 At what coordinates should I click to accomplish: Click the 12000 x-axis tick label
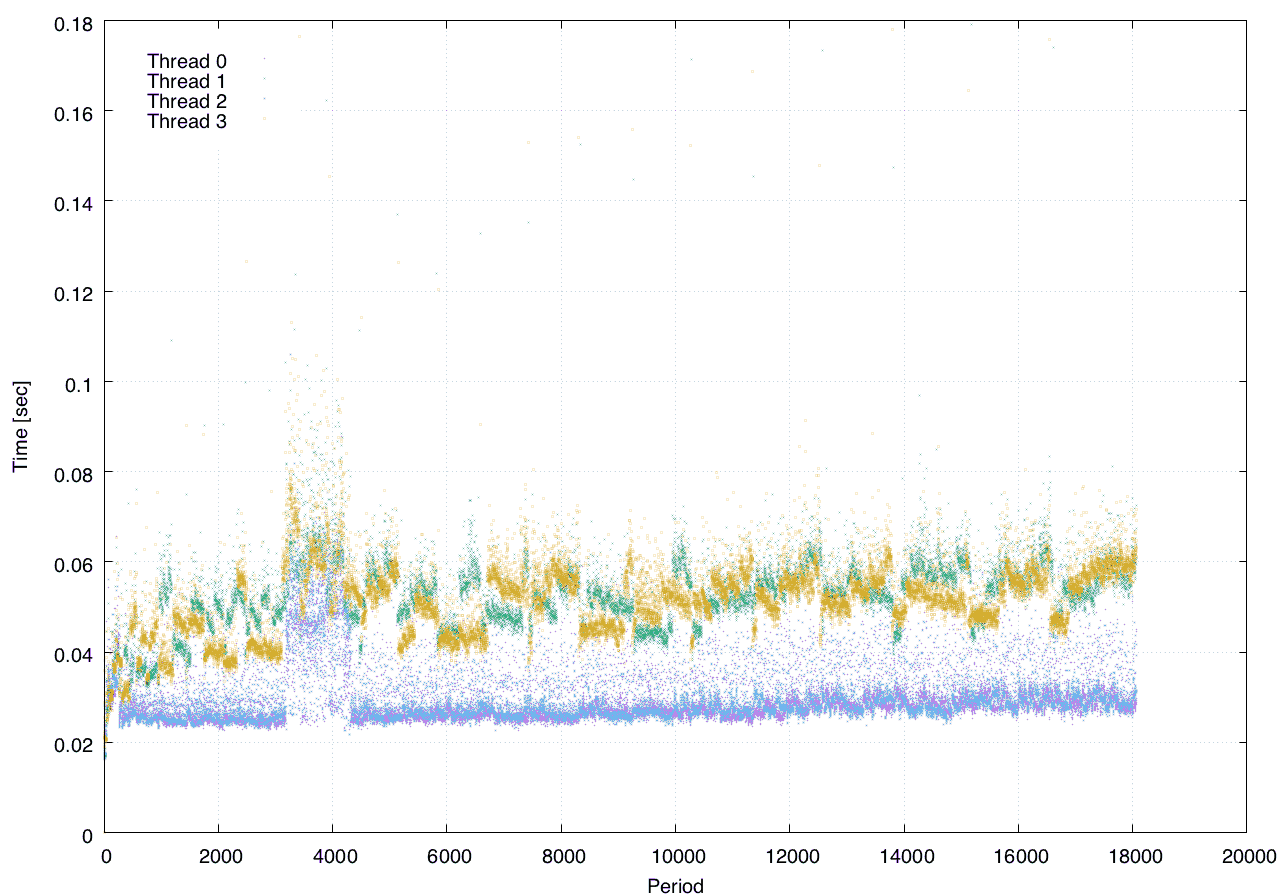coord(790,857)
